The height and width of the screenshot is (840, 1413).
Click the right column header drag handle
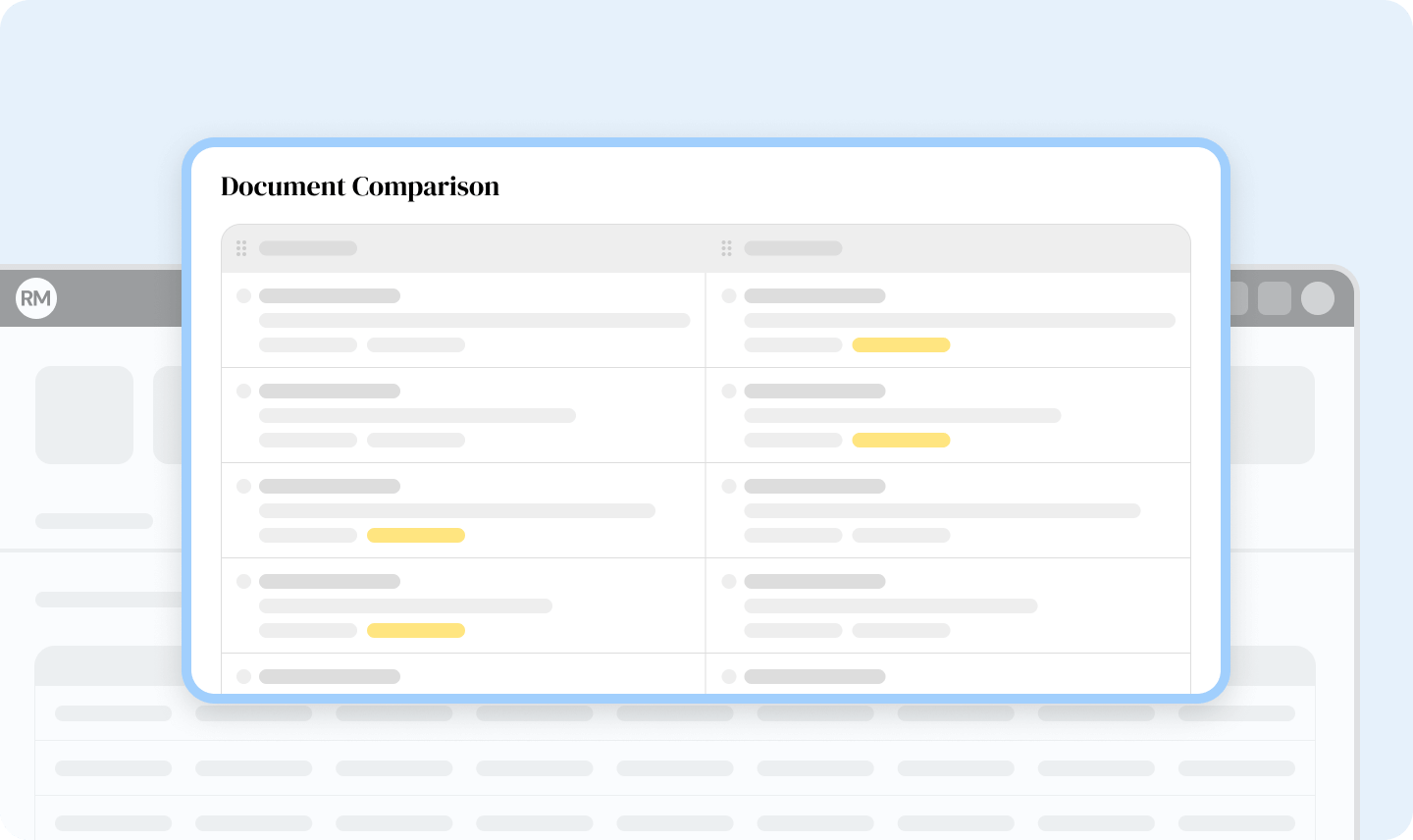point(726,248)
